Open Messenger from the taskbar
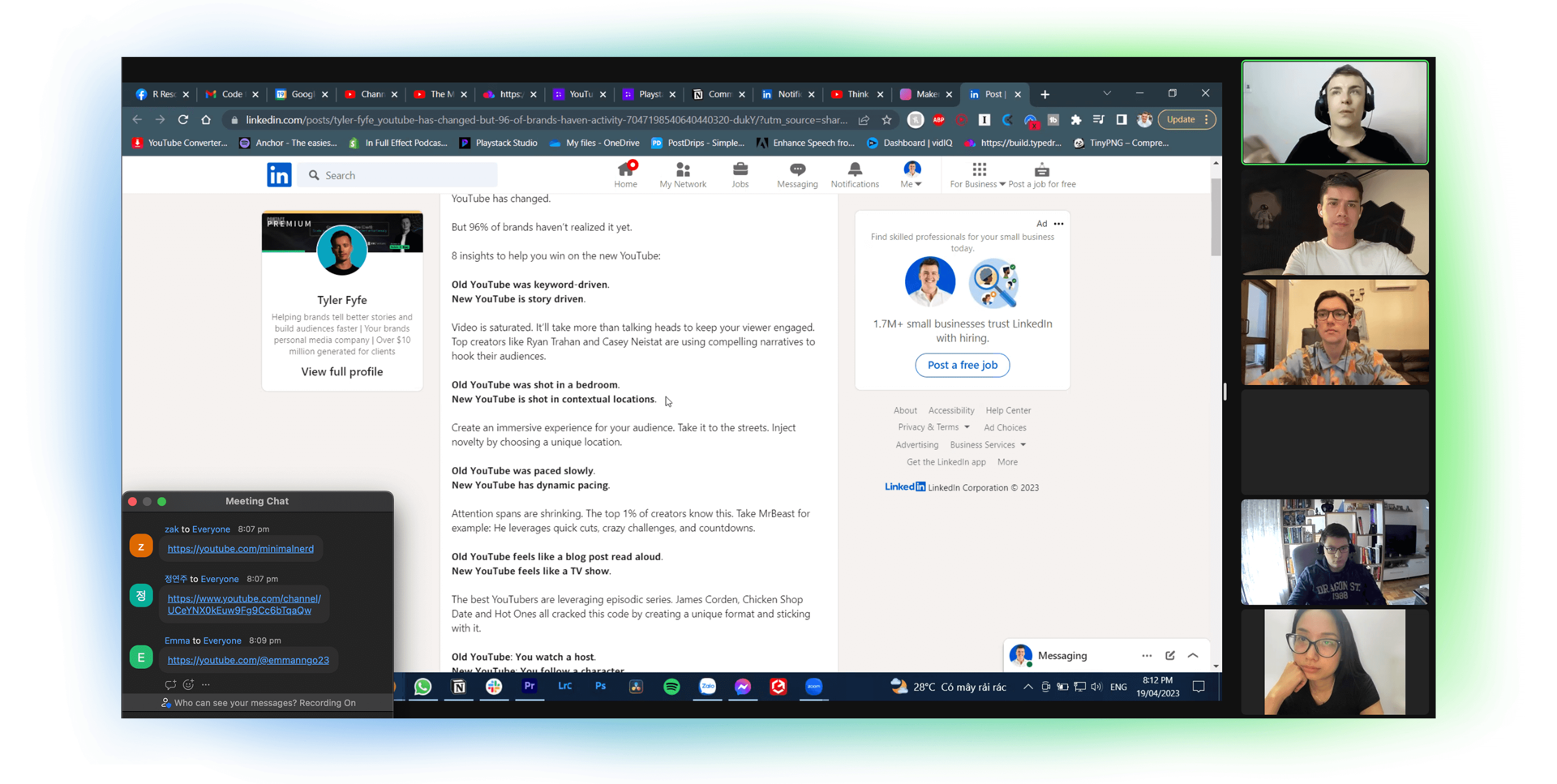Viewport: 1557px width, 784px height. (743, 687)
